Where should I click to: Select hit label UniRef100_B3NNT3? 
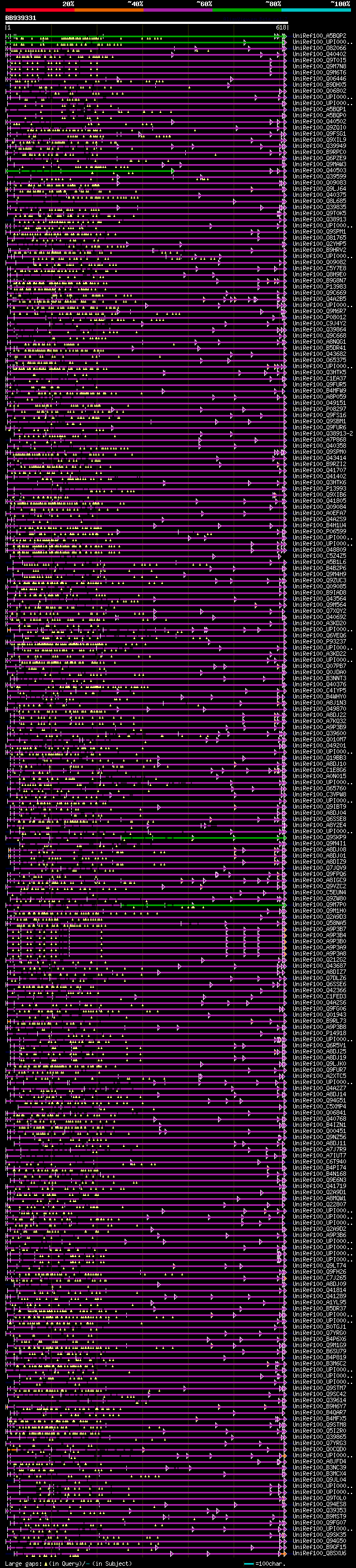pos(319,677)
